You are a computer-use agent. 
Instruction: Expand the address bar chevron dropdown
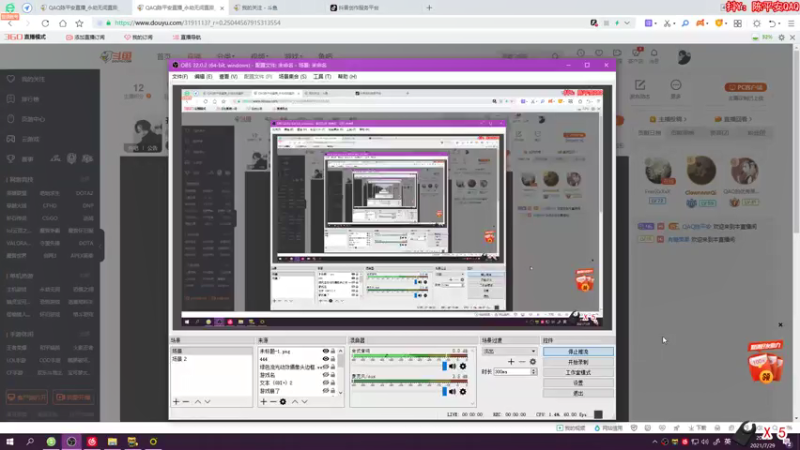627,23
